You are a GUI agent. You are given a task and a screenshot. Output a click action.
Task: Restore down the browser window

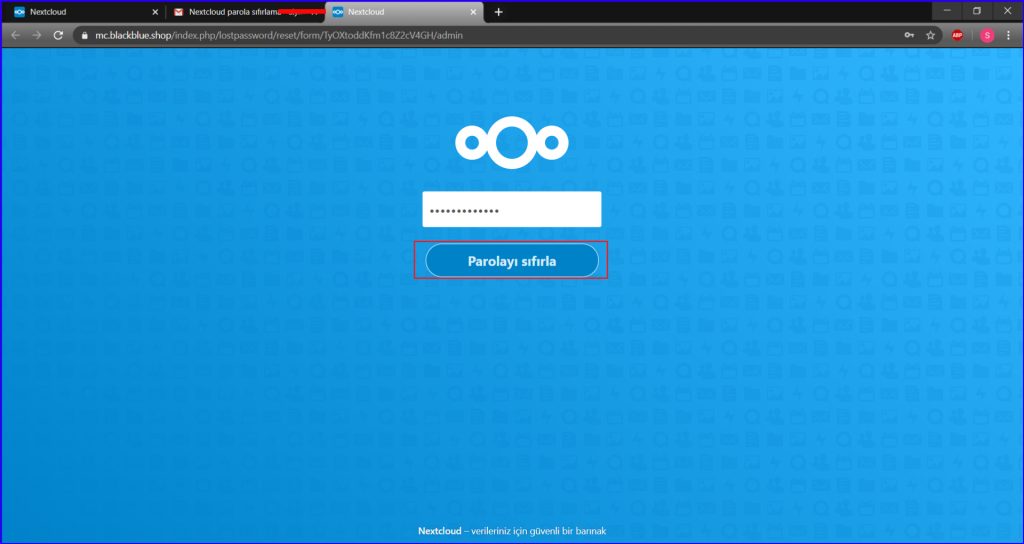coord(977,11)
